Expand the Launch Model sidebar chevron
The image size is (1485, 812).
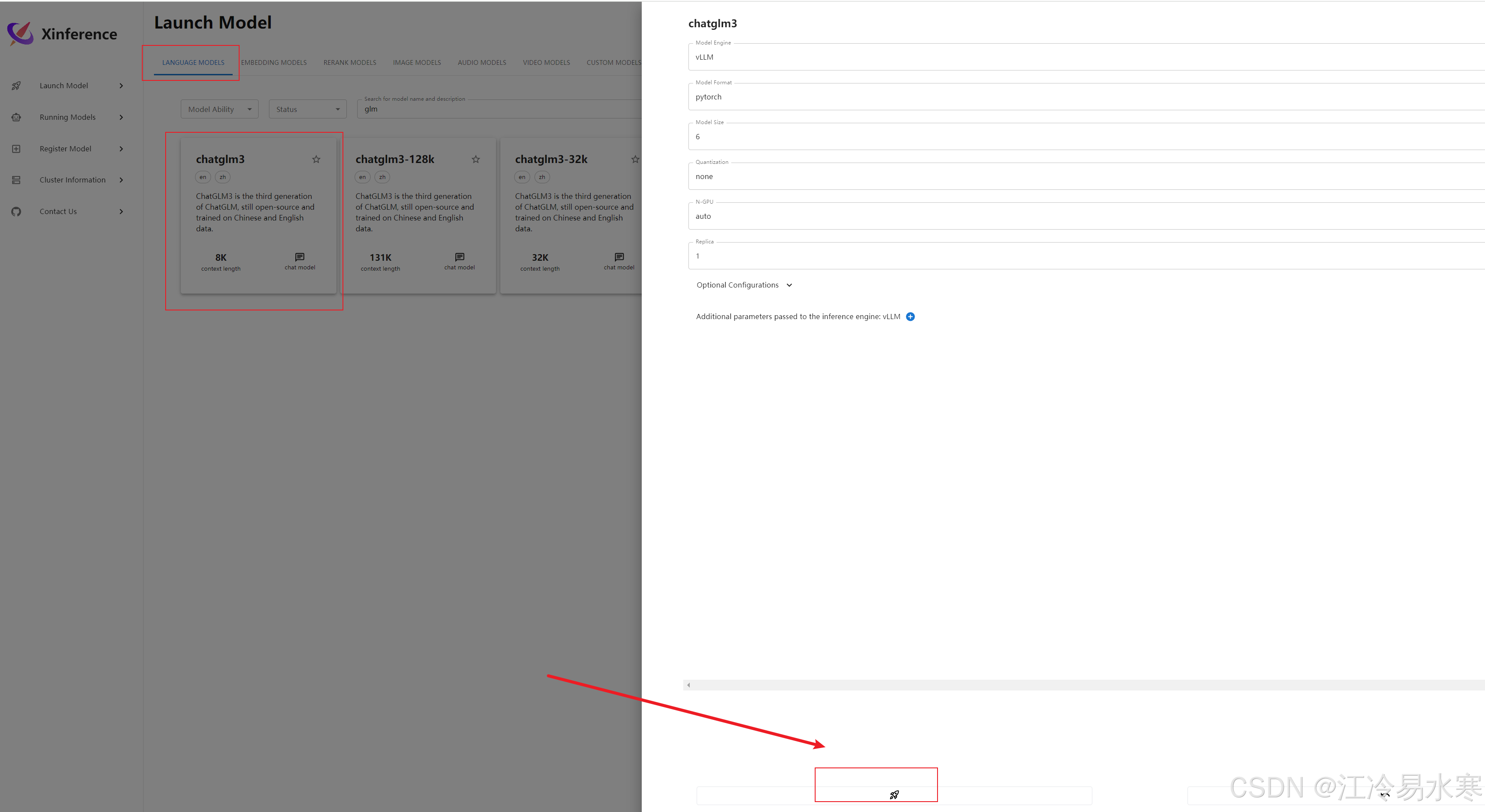point(121,85)
